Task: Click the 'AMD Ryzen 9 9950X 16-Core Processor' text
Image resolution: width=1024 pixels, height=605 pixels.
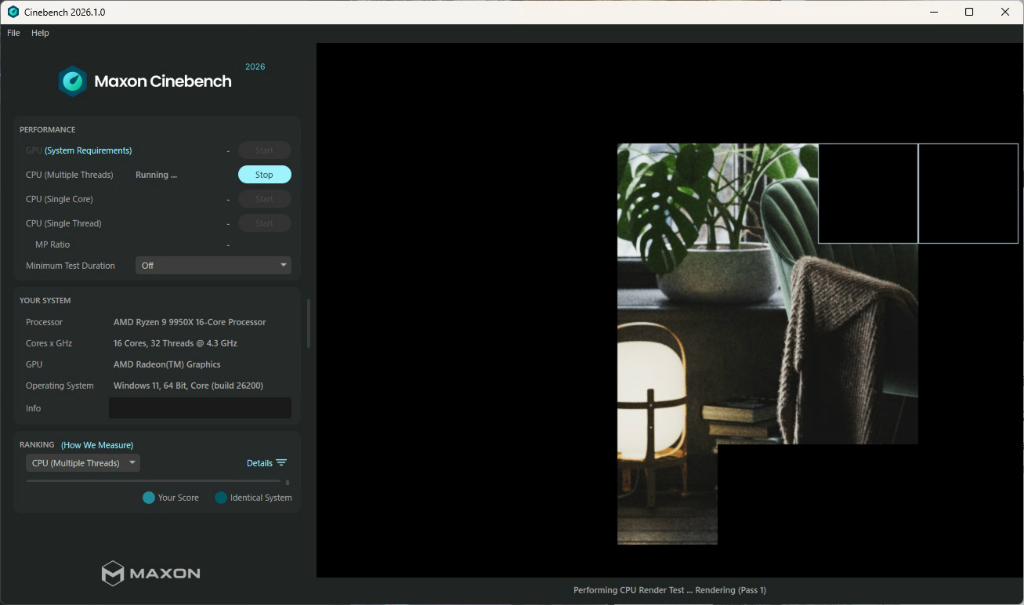Action: (x=189, y=322)
